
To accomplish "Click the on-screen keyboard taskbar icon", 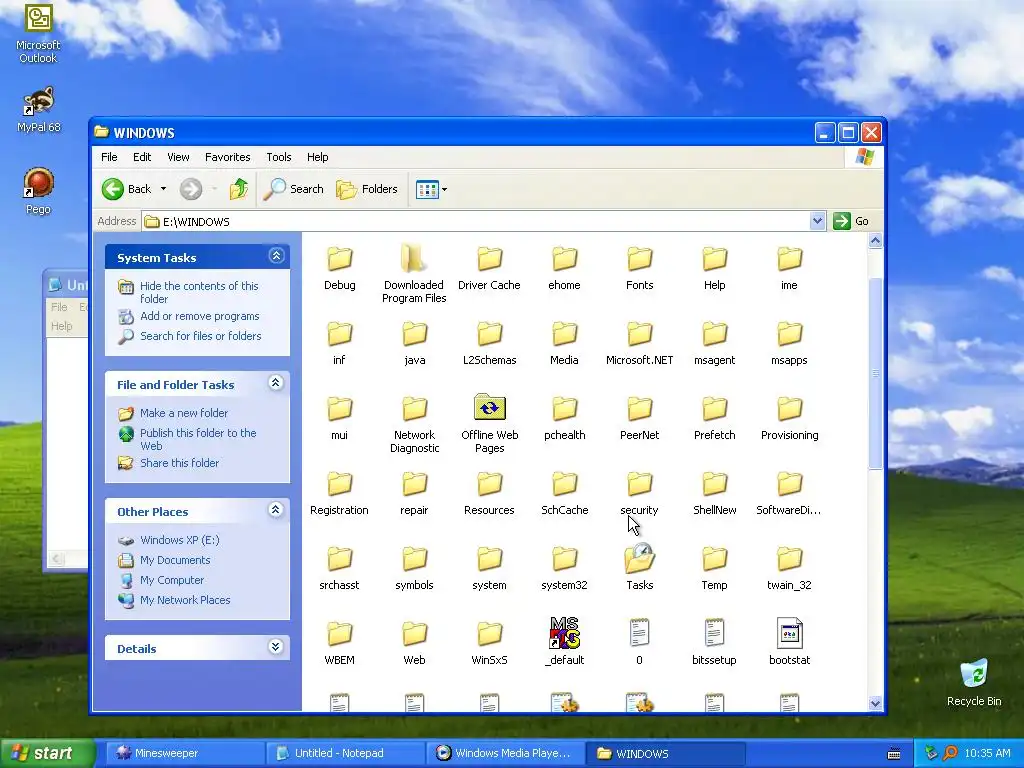I will [894, 754].
